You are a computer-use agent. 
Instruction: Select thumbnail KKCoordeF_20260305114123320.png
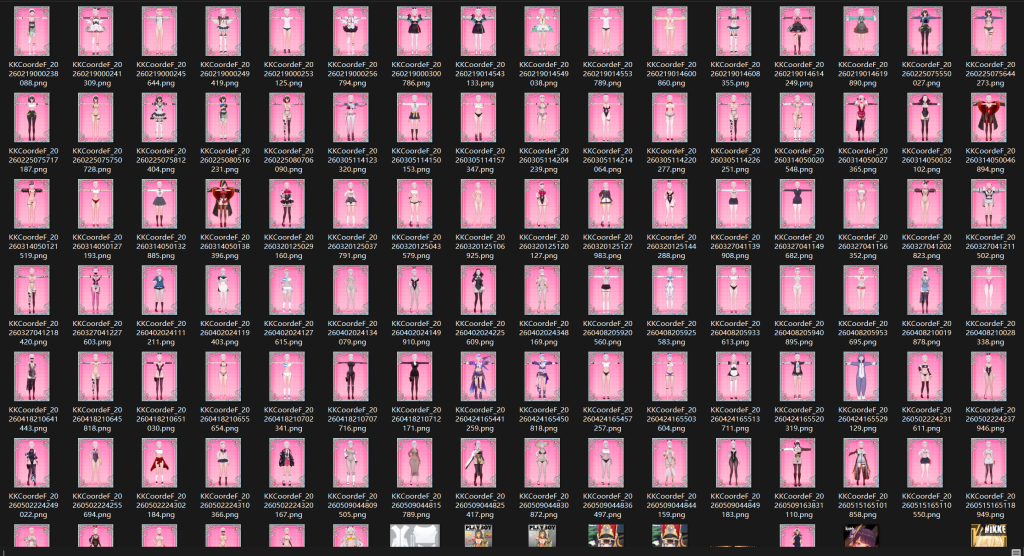[351, 118]
